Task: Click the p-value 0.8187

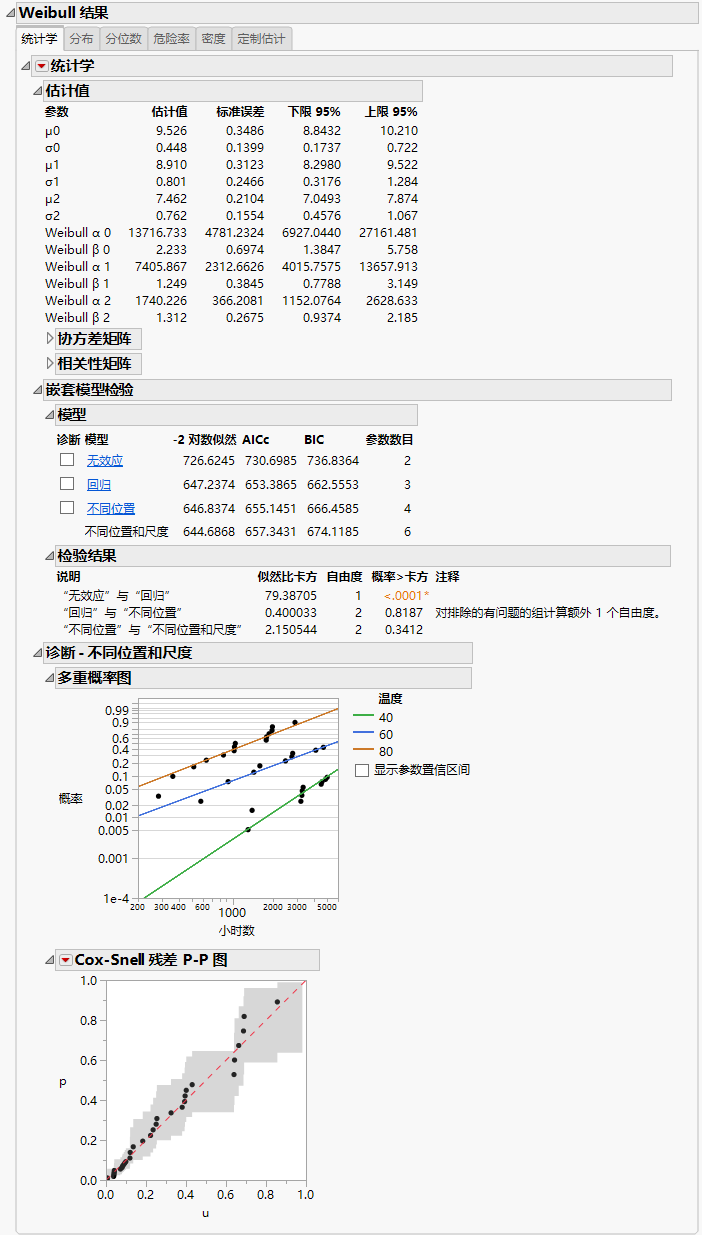Action: coord(404,612)
